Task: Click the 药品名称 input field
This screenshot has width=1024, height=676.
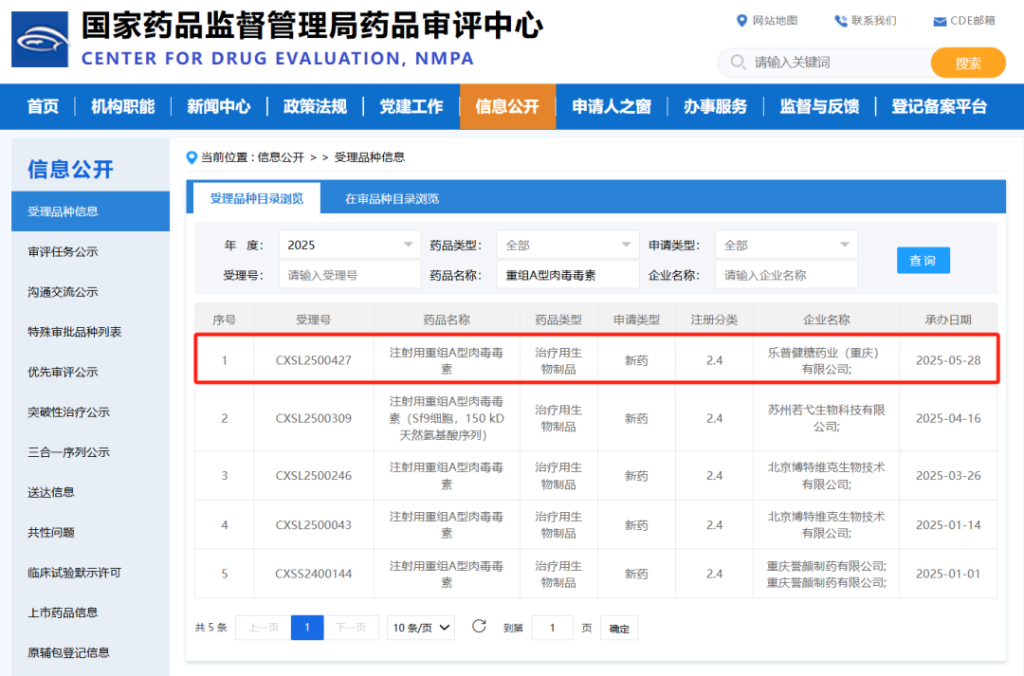Action: (568, 275)
